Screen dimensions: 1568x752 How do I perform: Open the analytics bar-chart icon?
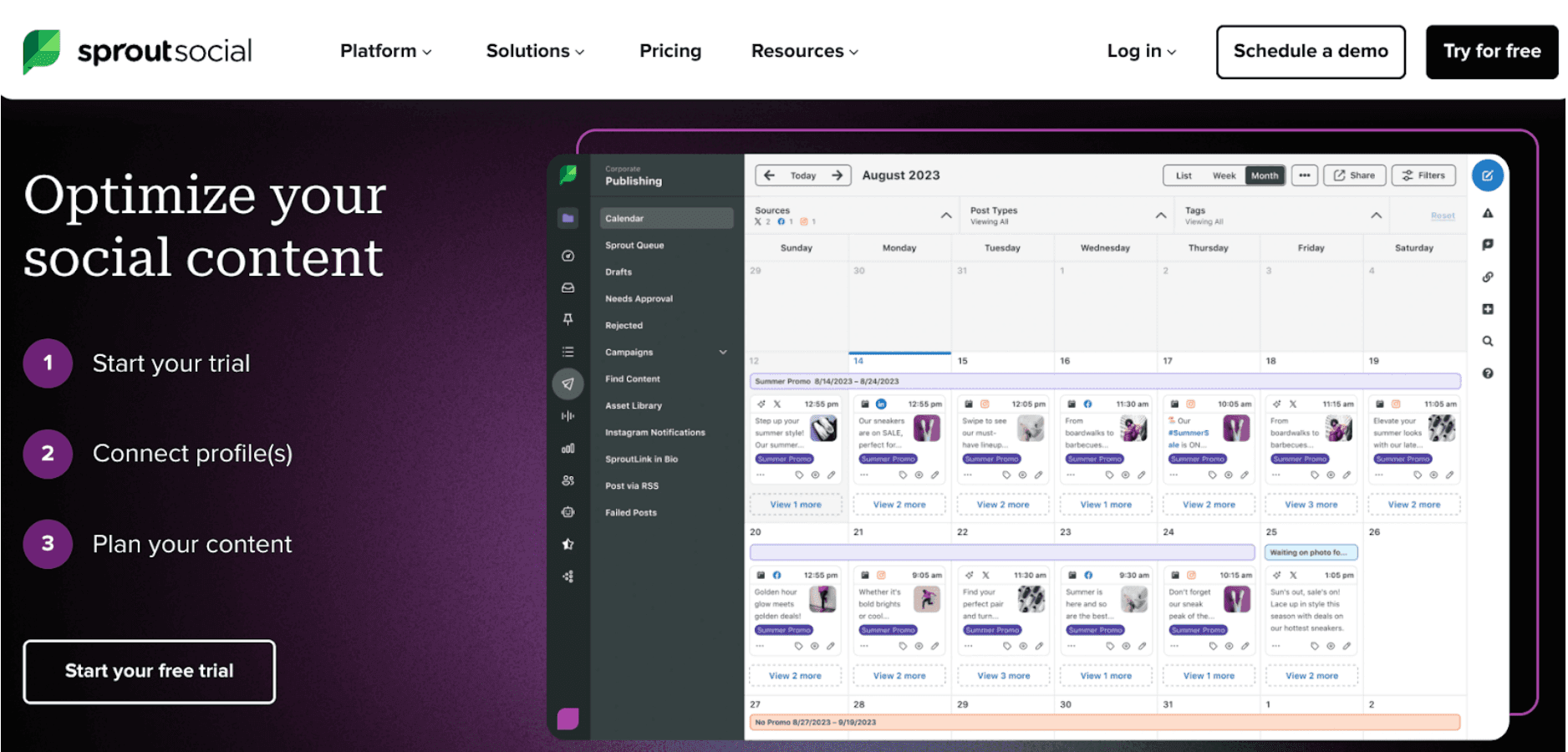tap(568, 448)
